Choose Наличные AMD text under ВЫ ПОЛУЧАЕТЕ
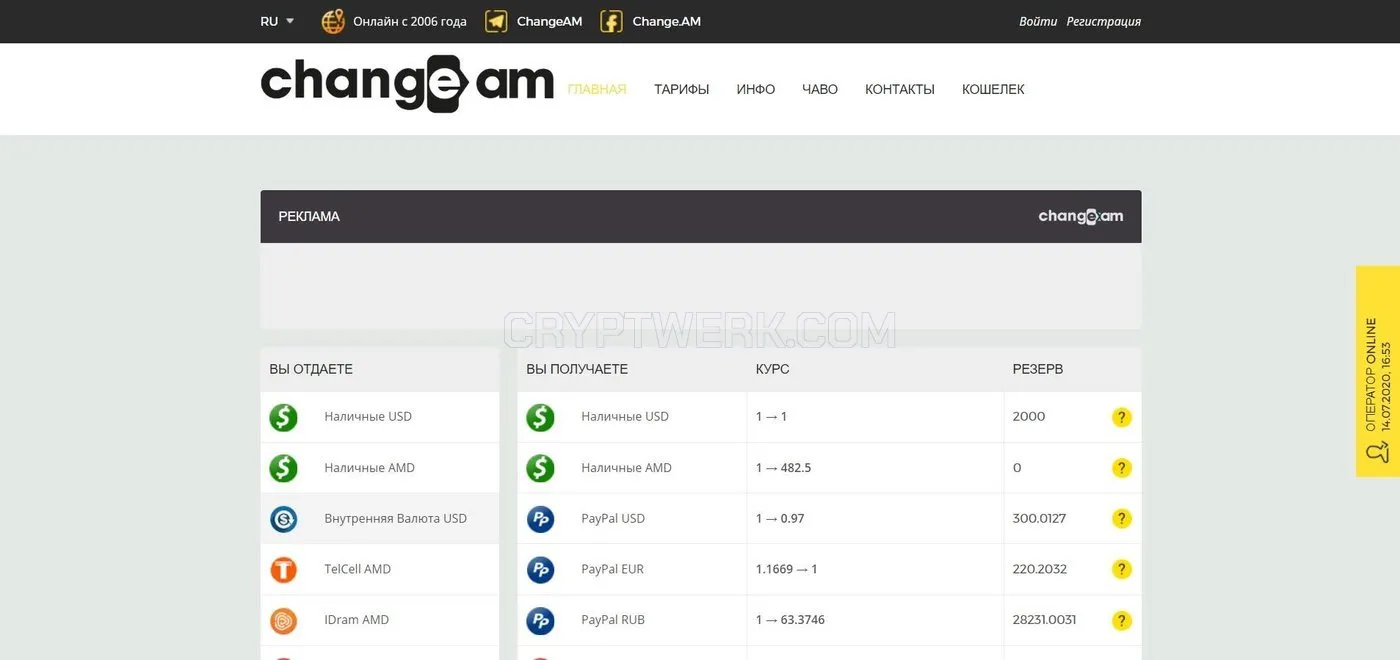1400x660 pixels. (626, 467)
